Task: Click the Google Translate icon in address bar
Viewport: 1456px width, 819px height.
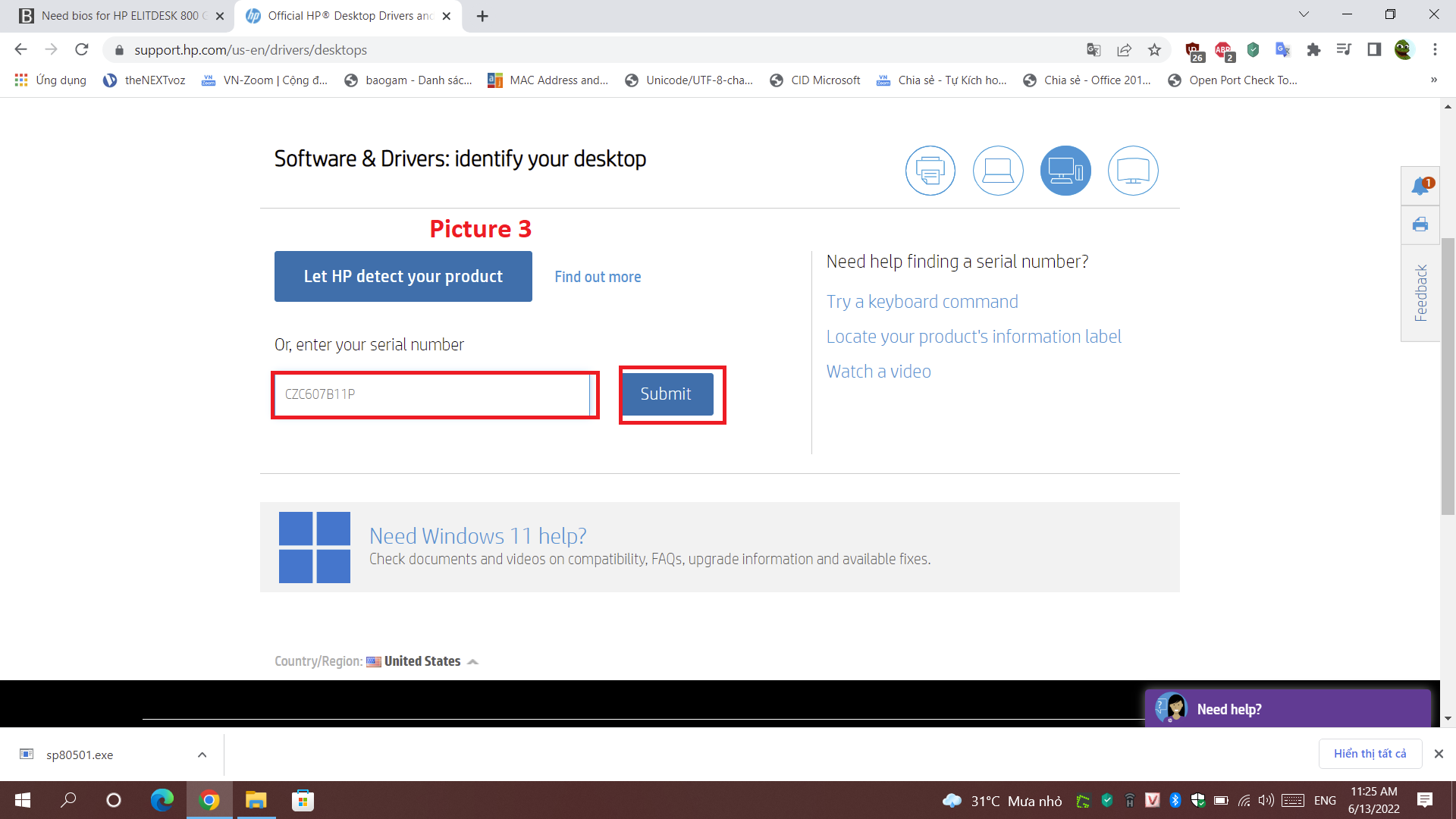Action: click(x=1094, y=50)
